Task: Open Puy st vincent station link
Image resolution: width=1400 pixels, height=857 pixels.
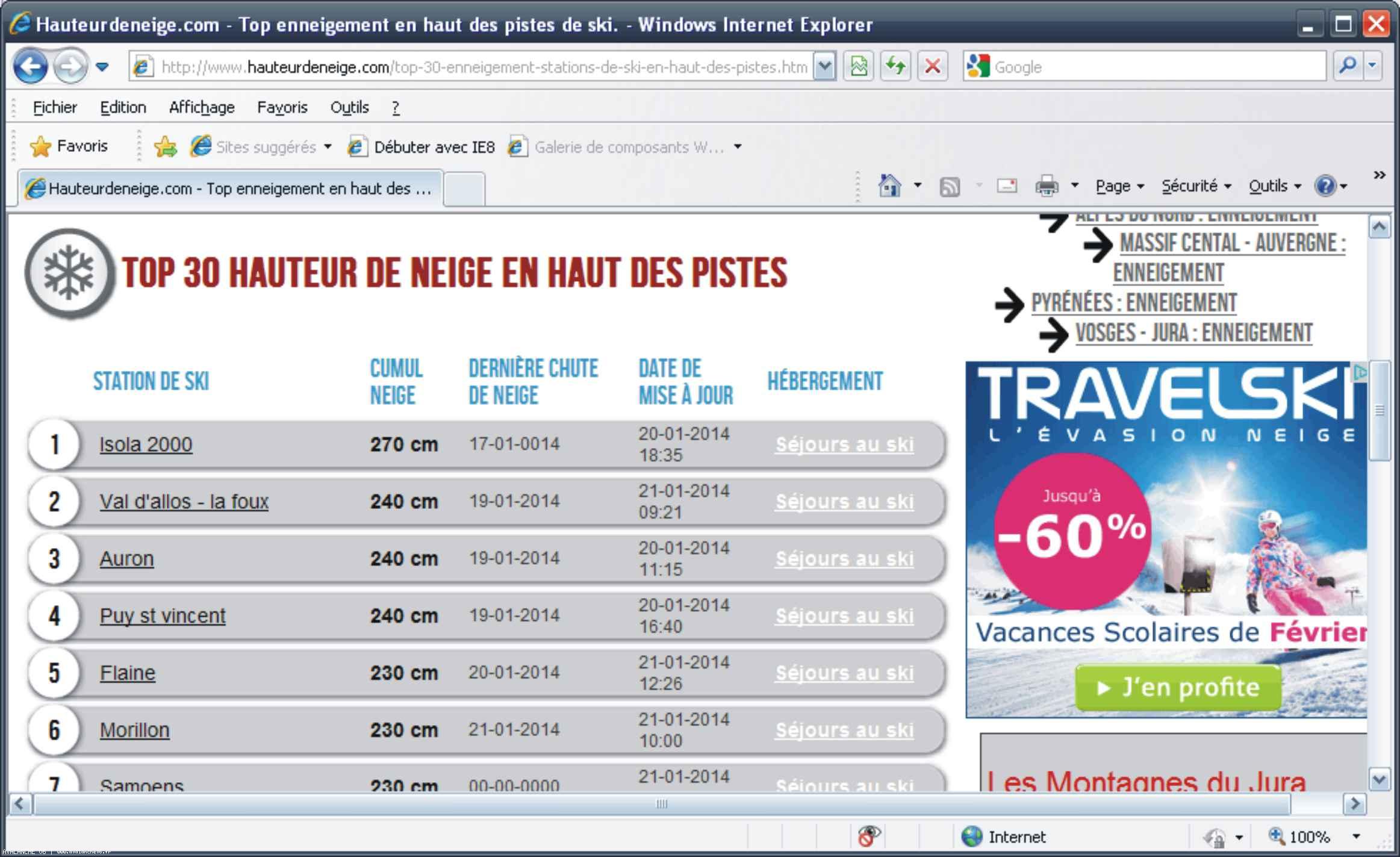Action: click(x=163, y=616)
